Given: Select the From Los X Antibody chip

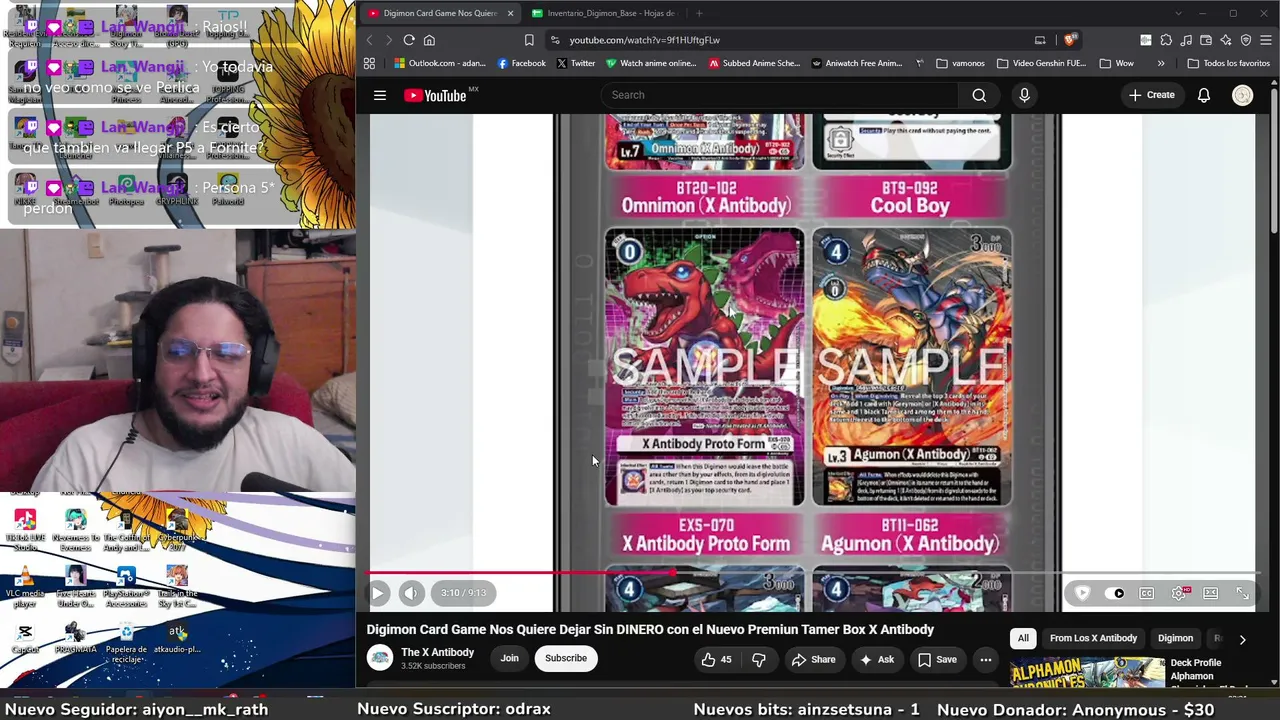Looking at the screenshot, I should 1093,638.
